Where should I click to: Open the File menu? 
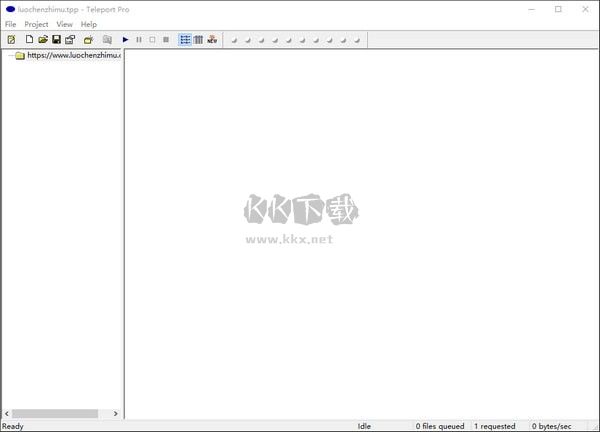pyautogui.click(x=11, y=24)
